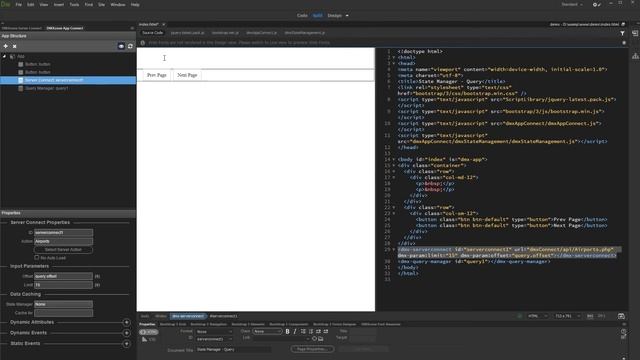
Task: Apply italic formatting
Action: pos(295,331)
